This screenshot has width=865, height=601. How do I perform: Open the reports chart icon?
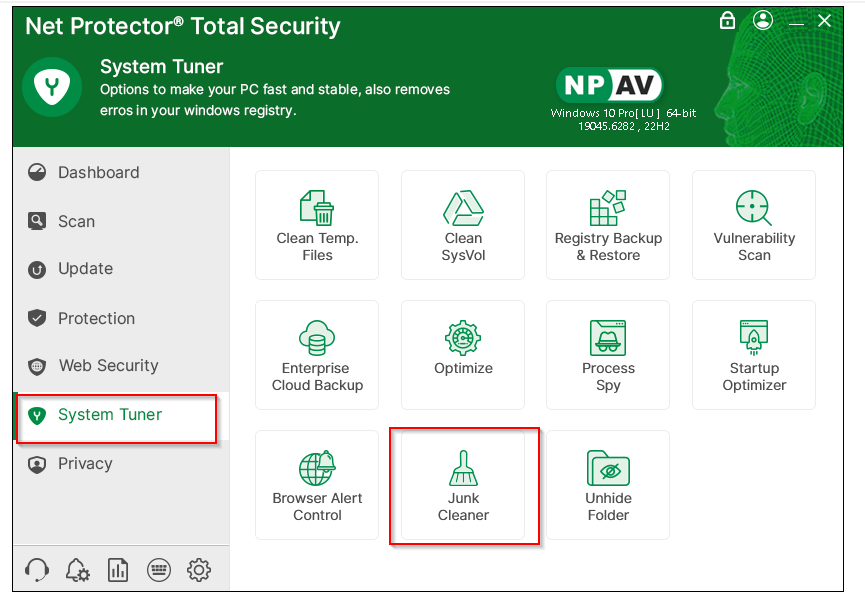[x=118, y=570]
